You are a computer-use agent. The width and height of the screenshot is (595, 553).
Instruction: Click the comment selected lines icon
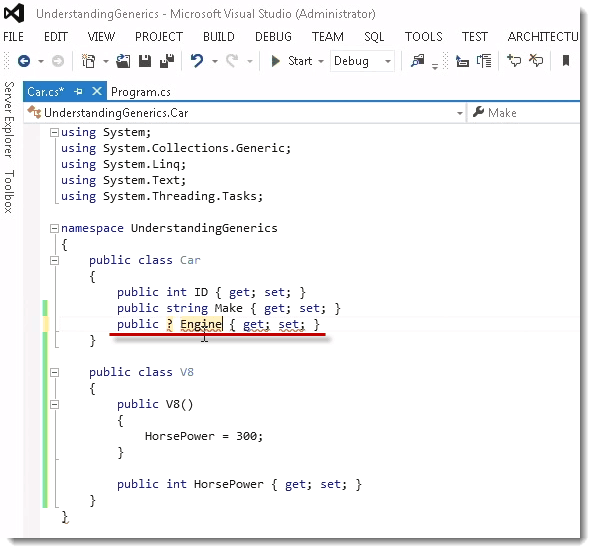click(514, 61)
